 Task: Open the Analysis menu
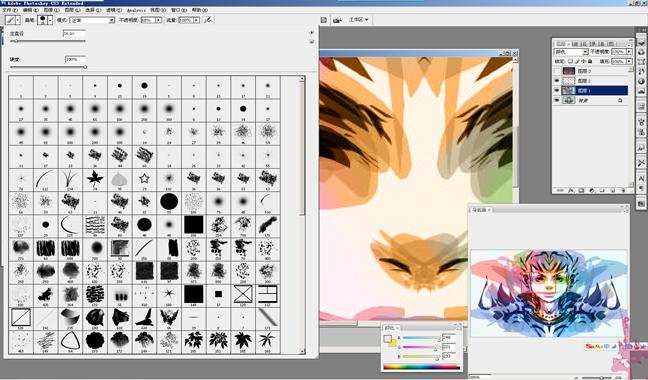tap(136, 10)
